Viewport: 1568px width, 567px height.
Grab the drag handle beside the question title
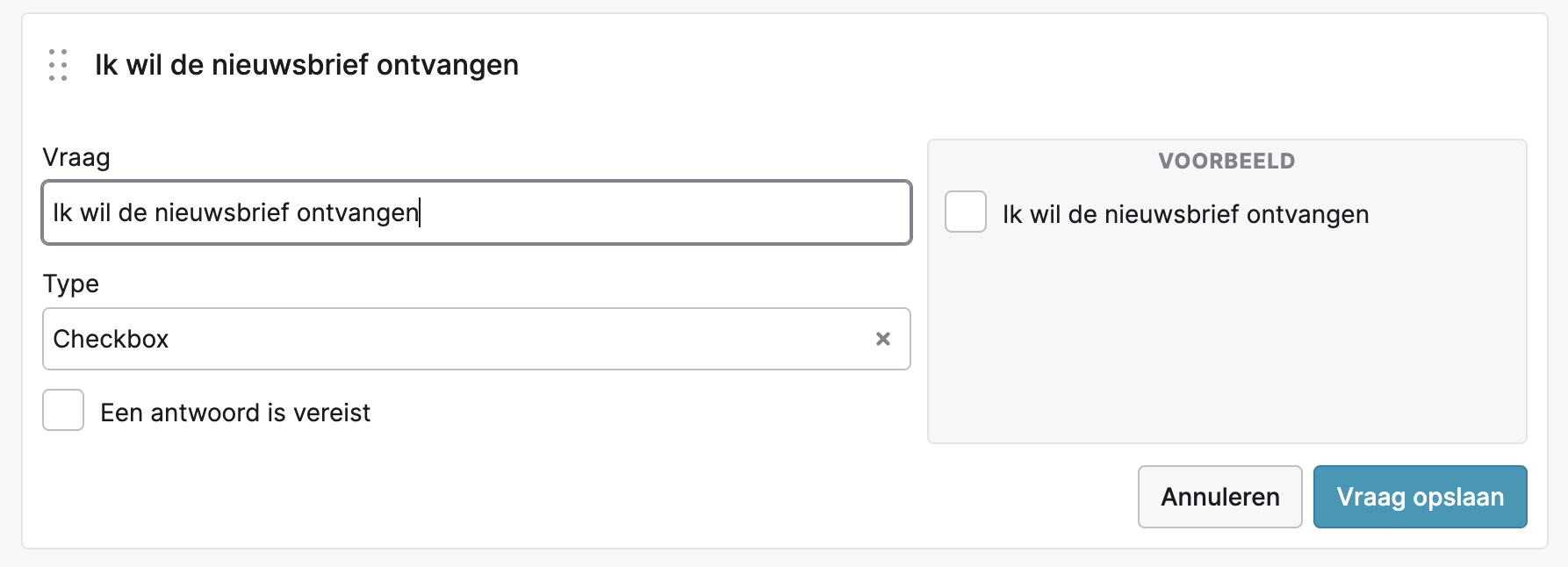(58, 65)
